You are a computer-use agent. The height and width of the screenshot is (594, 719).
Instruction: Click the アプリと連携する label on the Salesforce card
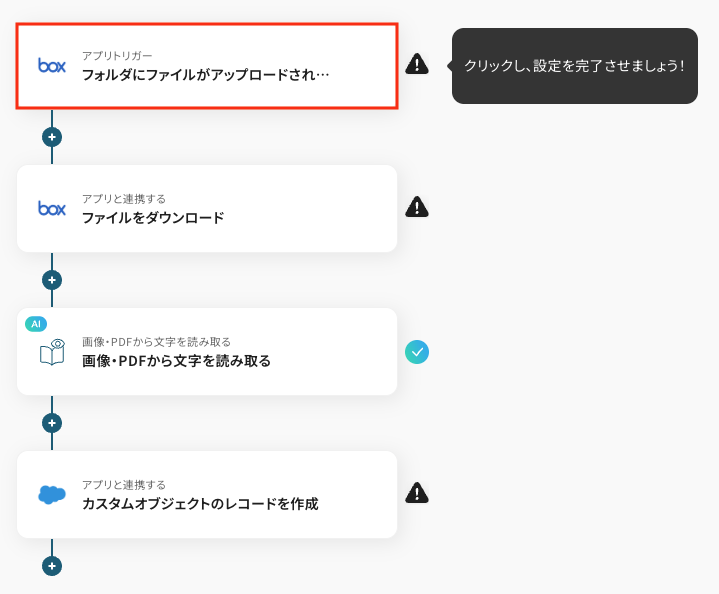pos(124,485)
